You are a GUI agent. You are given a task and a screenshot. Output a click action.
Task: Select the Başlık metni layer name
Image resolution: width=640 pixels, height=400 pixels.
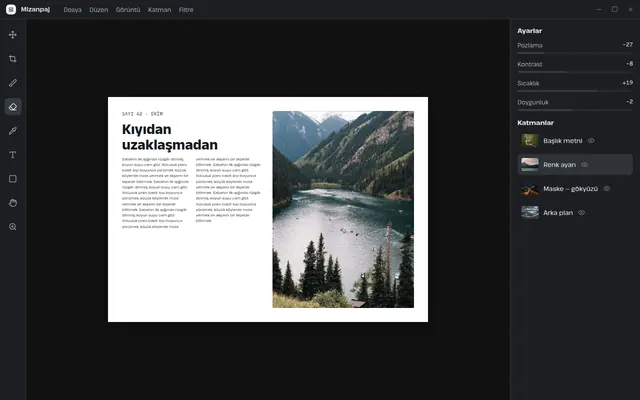[562, 141]
